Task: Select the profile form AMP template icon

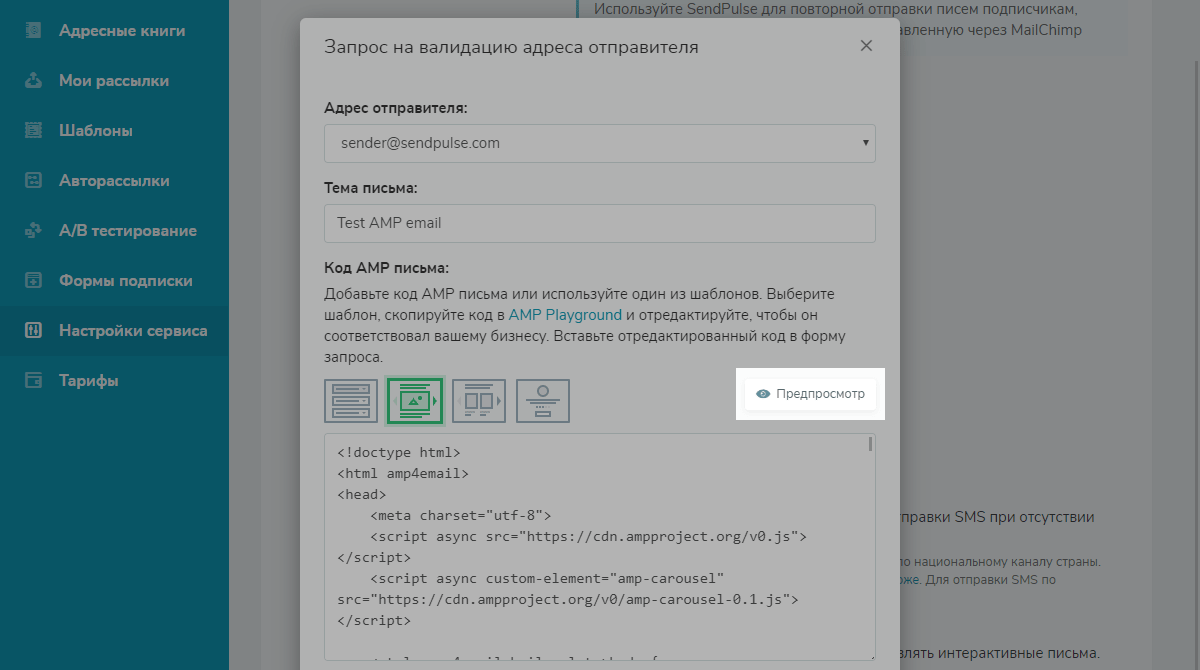Action: coord(543,401)
